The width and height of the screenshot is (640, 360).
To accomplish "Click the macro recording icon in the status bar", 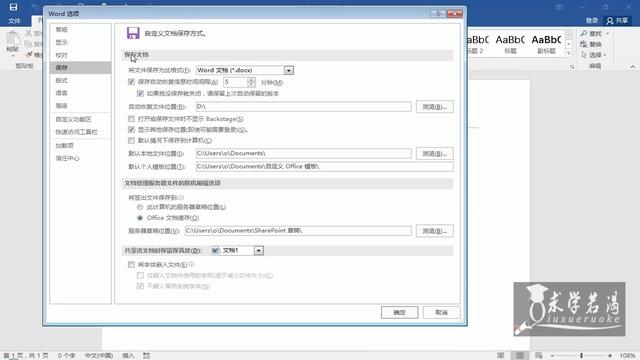I will click(146, 356).
